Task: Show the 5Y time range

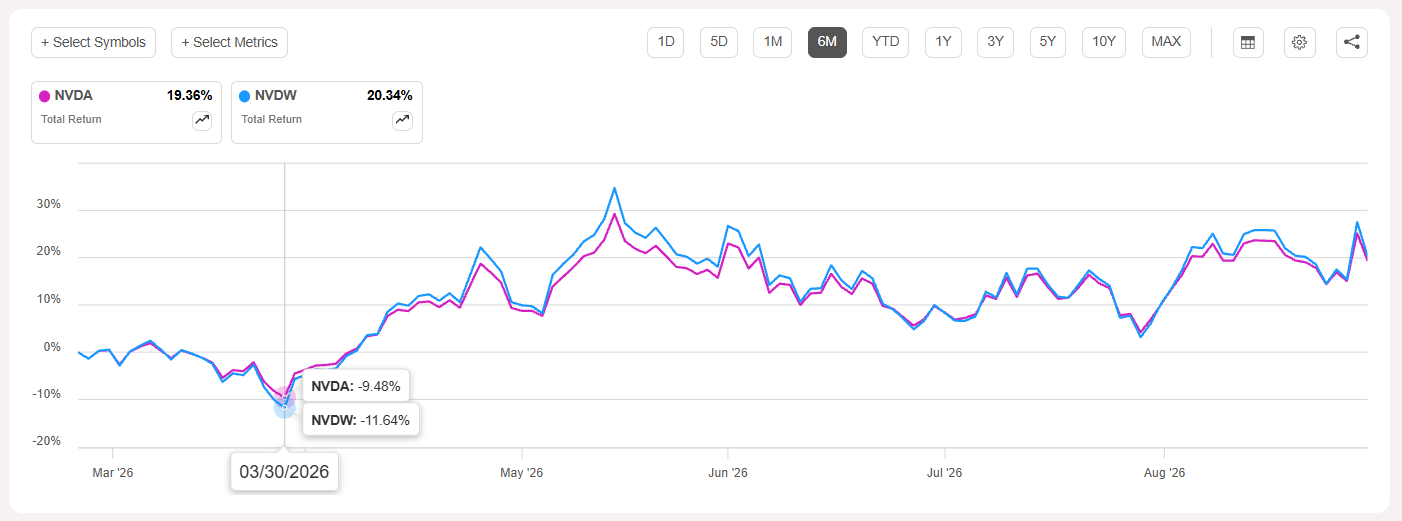Action: [1048, 42]
